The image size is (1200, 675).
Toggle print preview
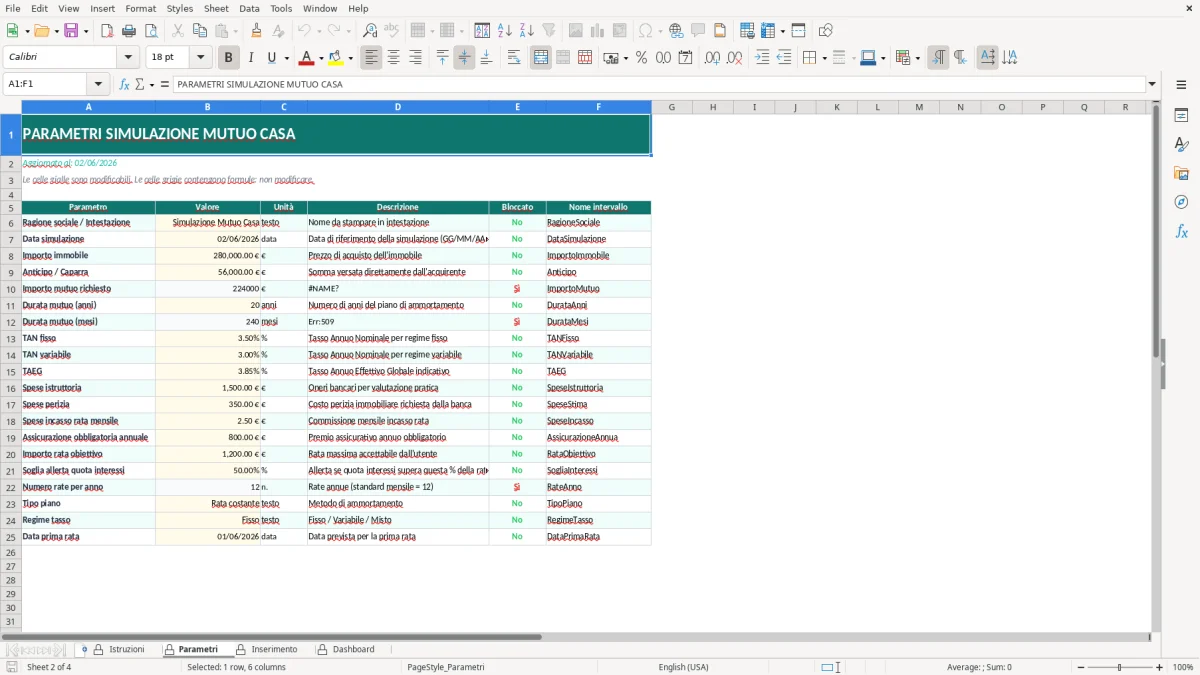click(x=150, y=31)
